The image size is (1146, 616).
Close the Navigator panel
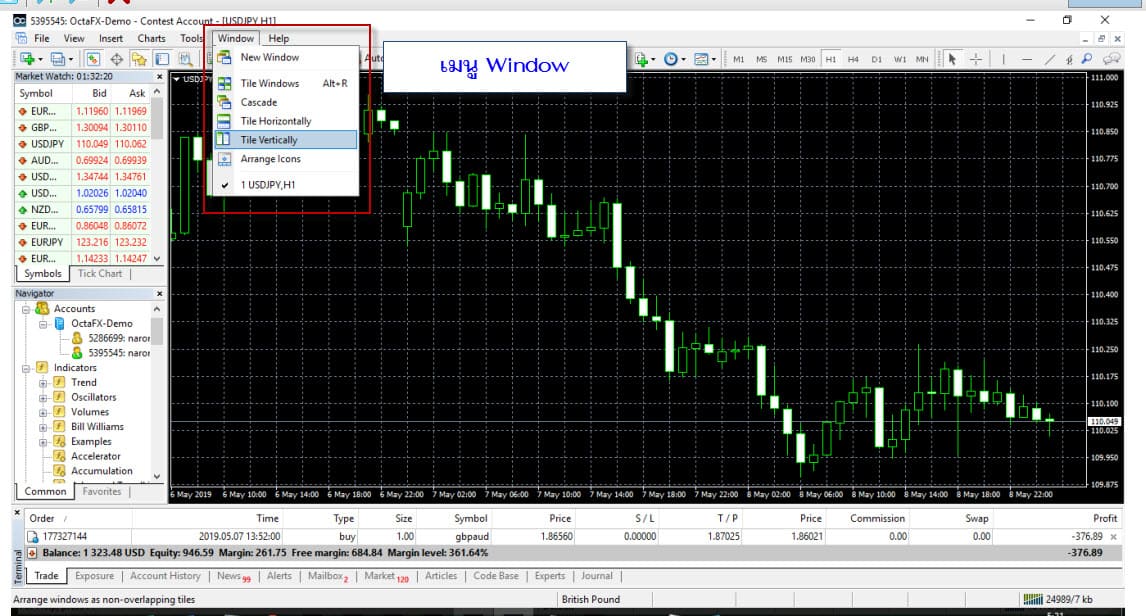(160, 293)
